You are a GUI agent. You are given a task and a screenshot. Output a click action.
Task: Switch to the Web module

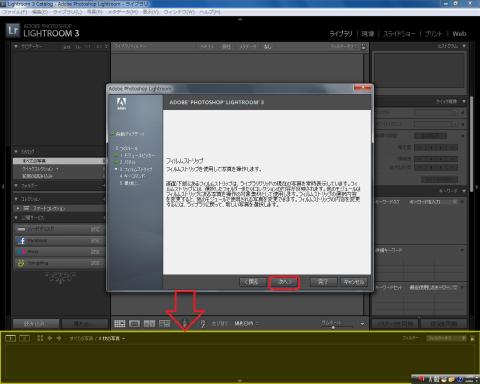459,34
